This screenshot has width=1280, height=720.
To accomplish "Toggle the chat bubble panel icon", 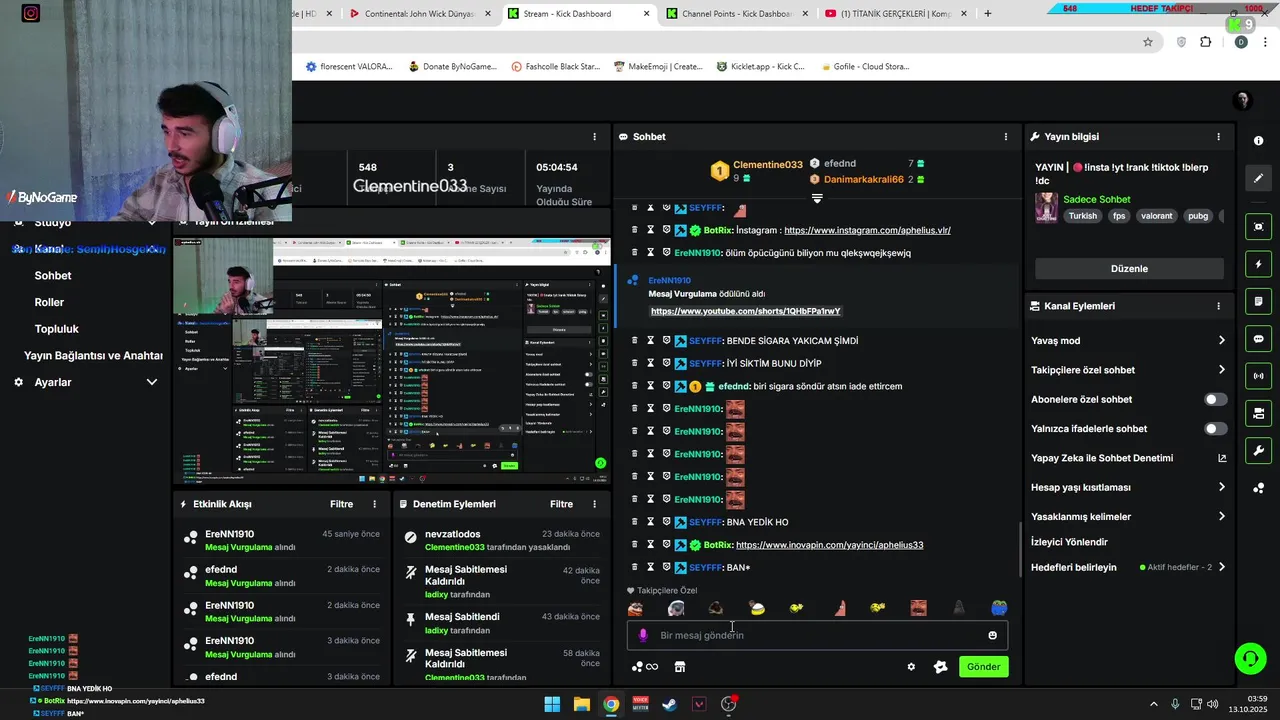I will coord(1259,339).
